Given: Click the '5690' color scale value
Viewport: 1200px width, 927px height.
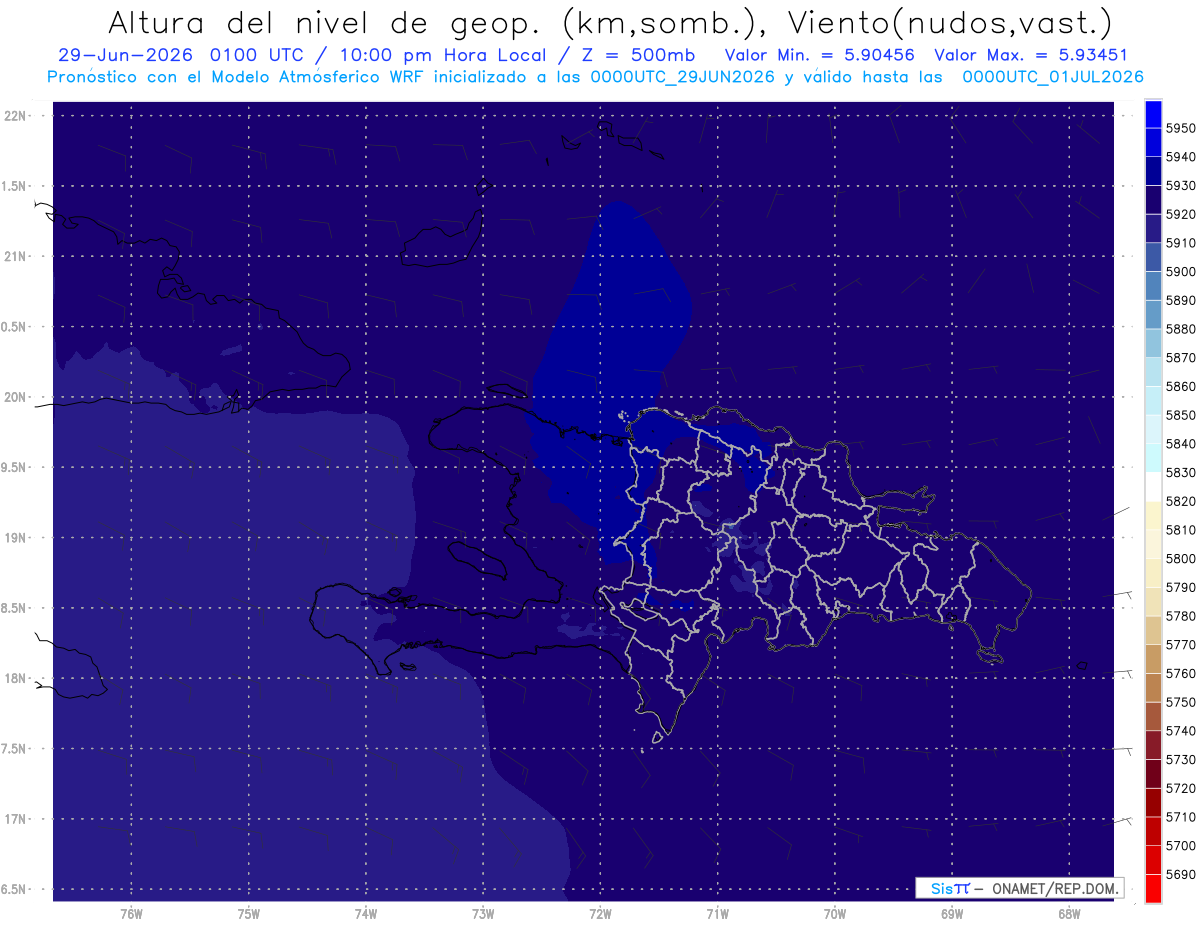Looking at the screenshot, I should click(x=1181, y=875).
